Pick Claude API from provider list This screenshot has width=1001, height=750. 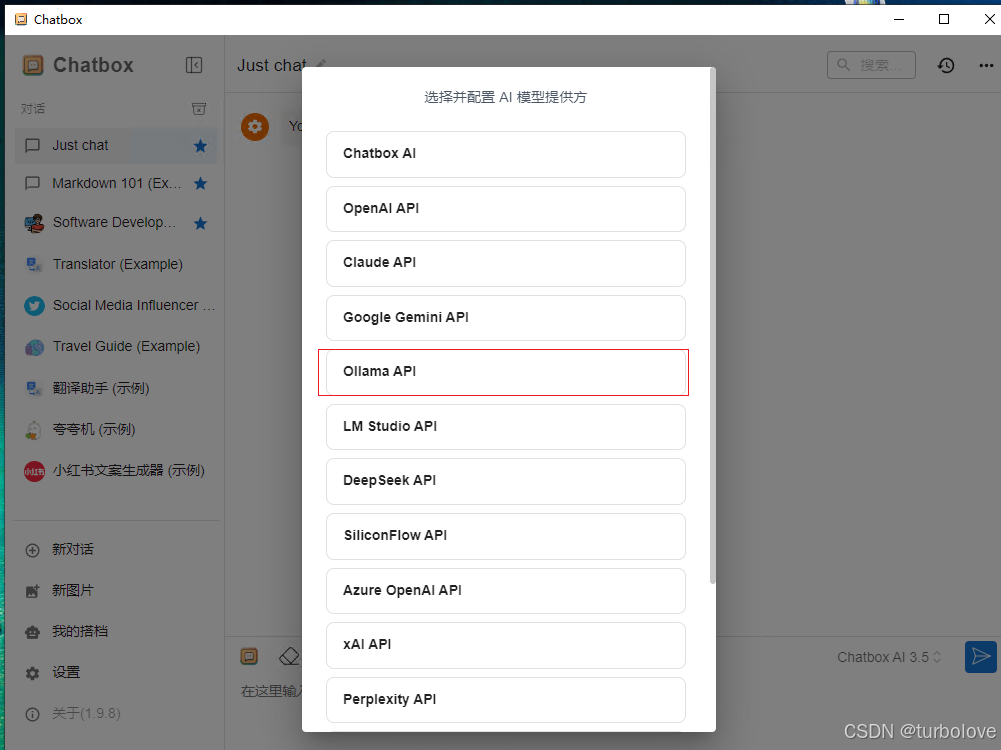pos(506,263)
